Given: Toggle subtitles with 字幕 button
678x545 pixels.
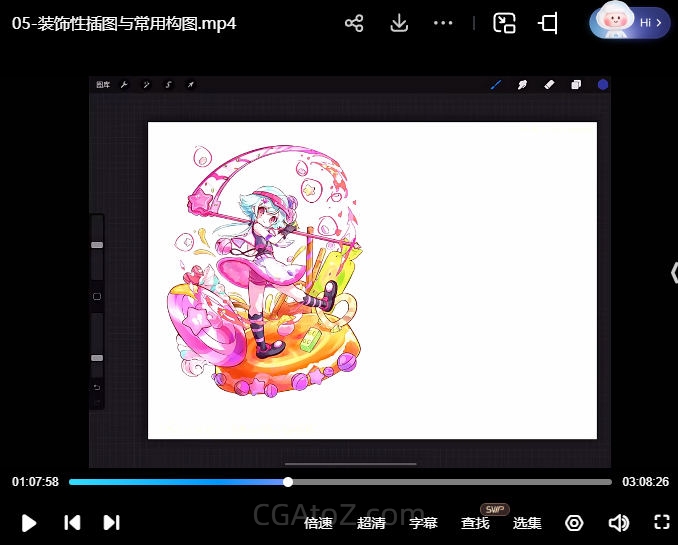Looking at the screenshot, I should (x=423, y=523).
